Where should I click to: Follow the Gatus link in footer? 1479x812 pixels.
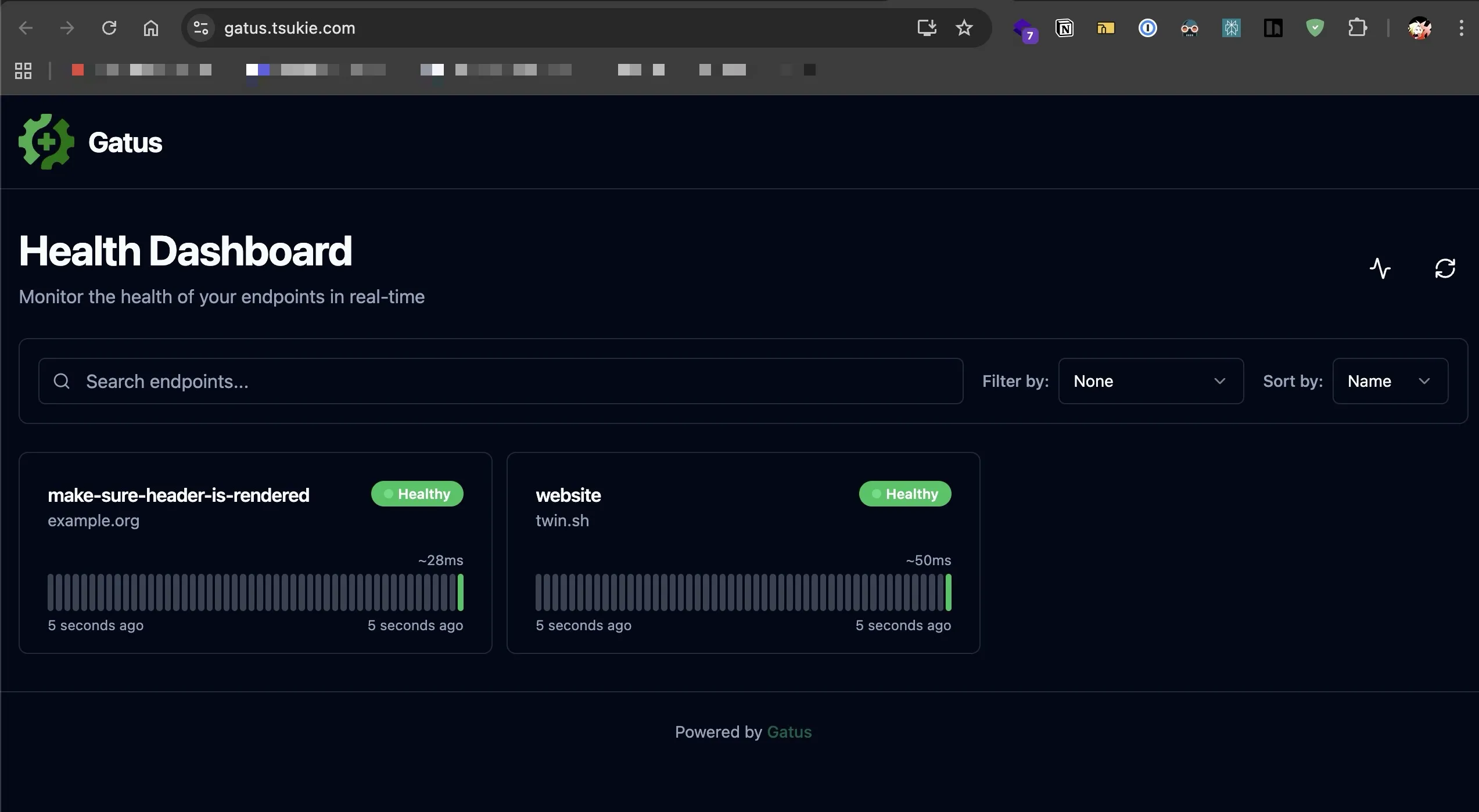coord(789,732)
